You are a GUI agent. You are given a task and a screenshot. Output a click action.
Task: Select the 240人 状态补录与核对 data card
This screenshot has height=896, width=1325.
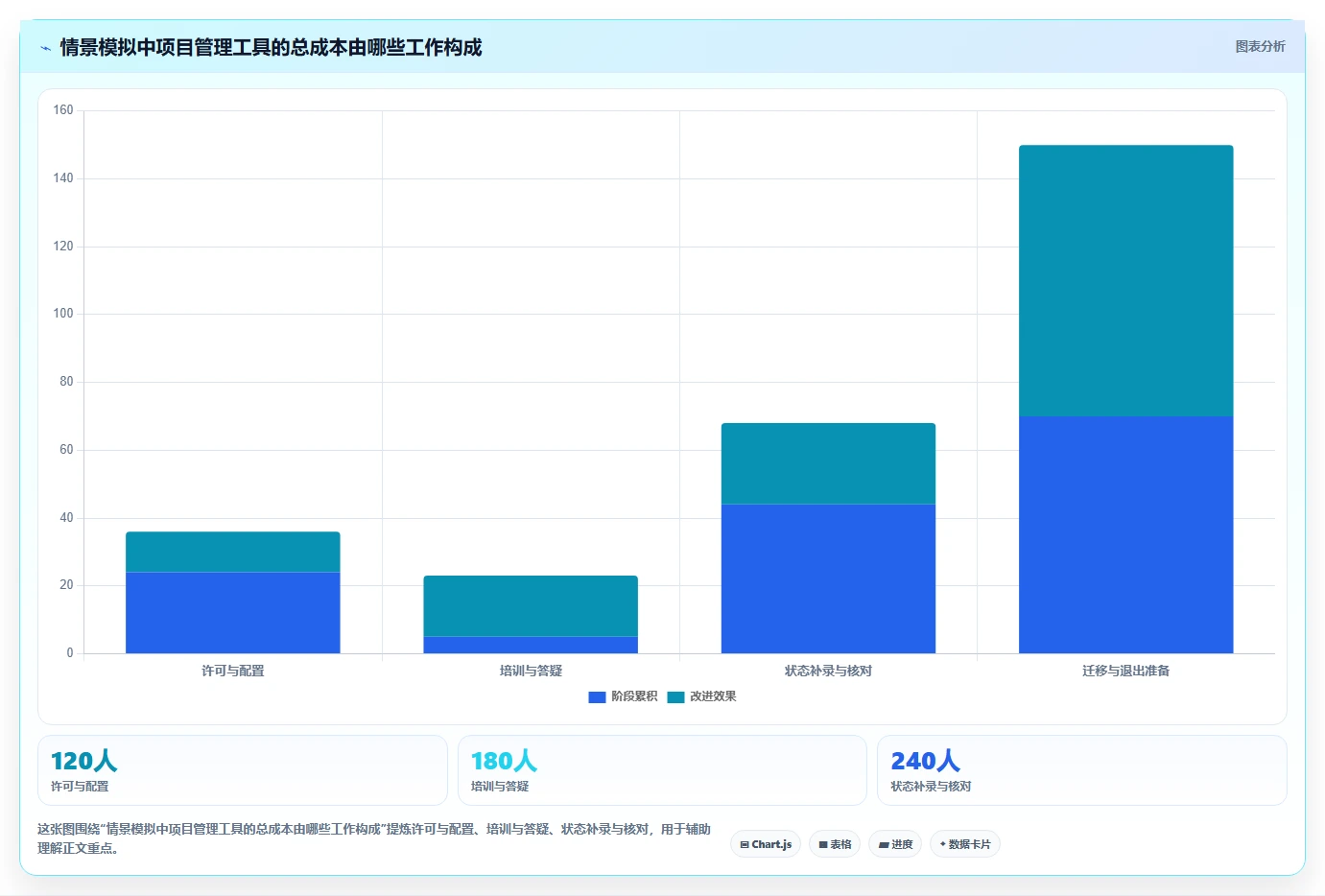pyautogui.click(x=1082, y=770)
